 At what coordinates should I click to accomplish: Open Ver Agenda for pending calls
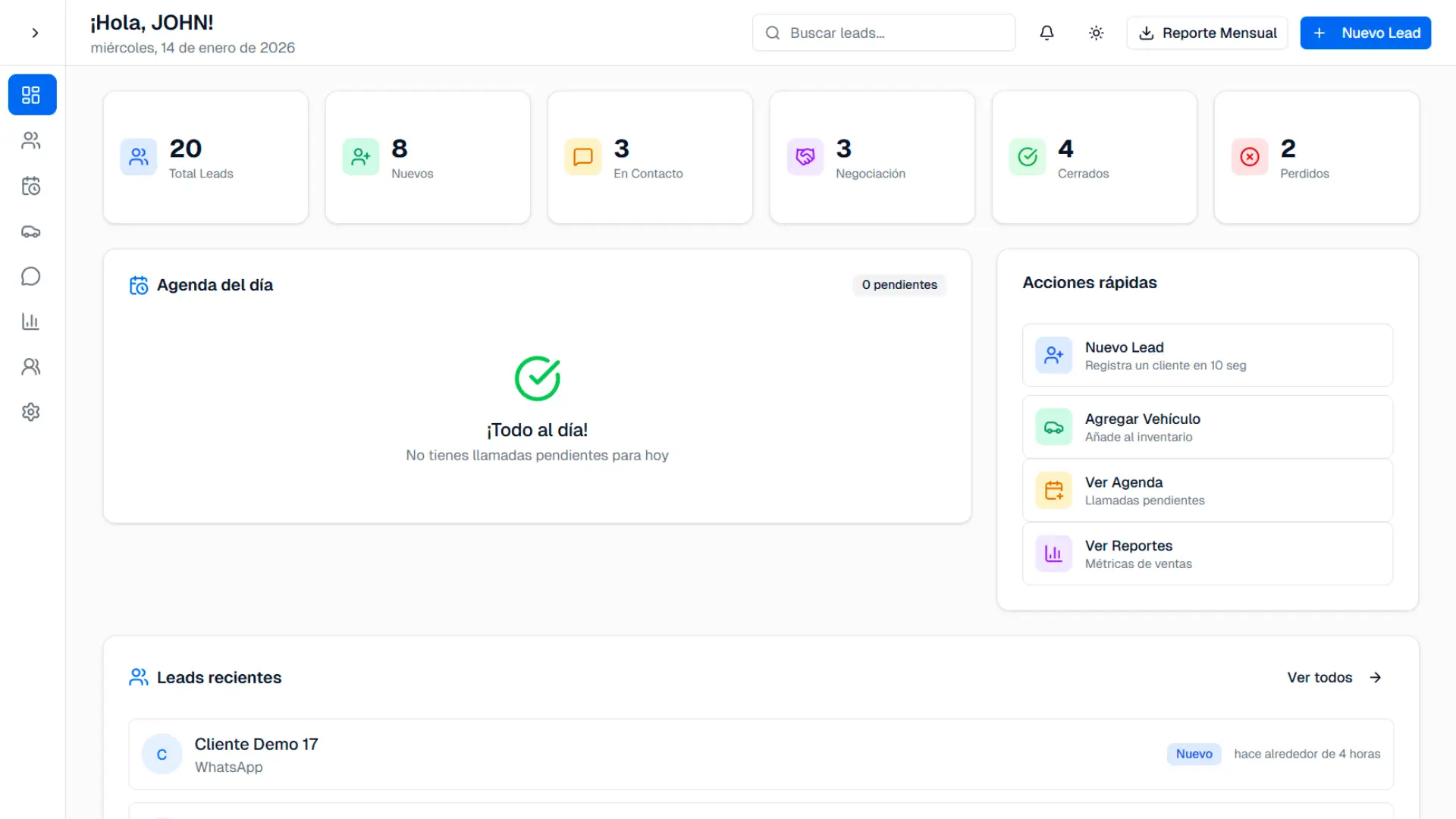click(x=1207, y=490)
